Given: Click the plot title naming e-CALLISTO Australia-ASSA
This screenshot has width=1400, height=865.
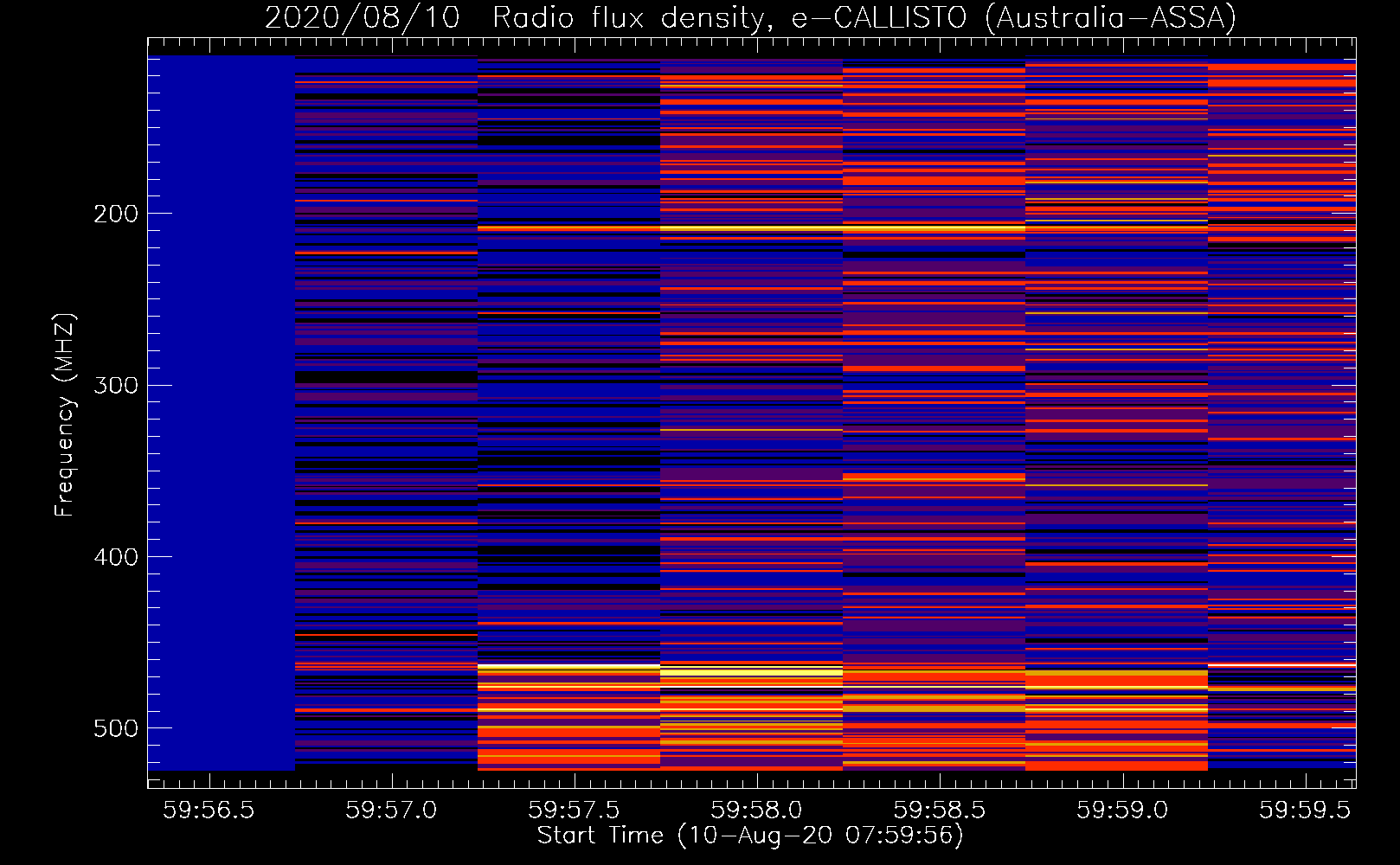Looking at the screenshot, I should point(750,18).
